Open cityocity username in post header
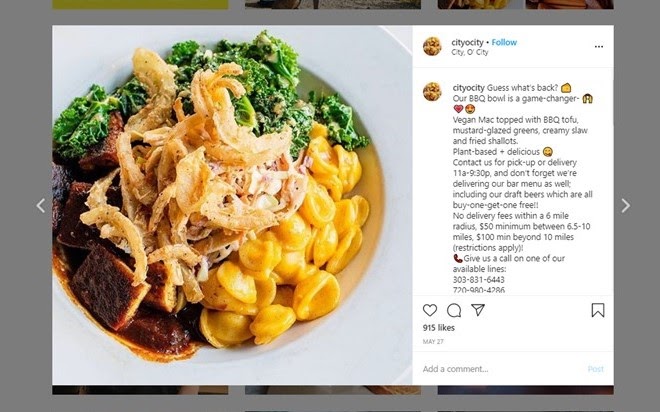This screenshot has height=412, width=660. (467, 43)
